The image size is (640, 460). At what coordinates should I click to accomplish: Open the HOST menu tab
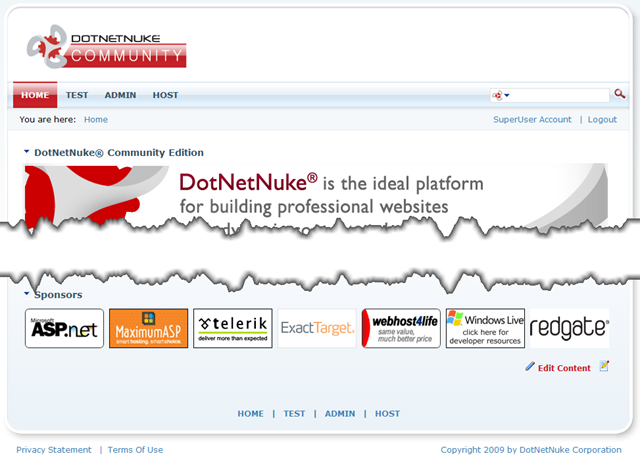[165, 95]
